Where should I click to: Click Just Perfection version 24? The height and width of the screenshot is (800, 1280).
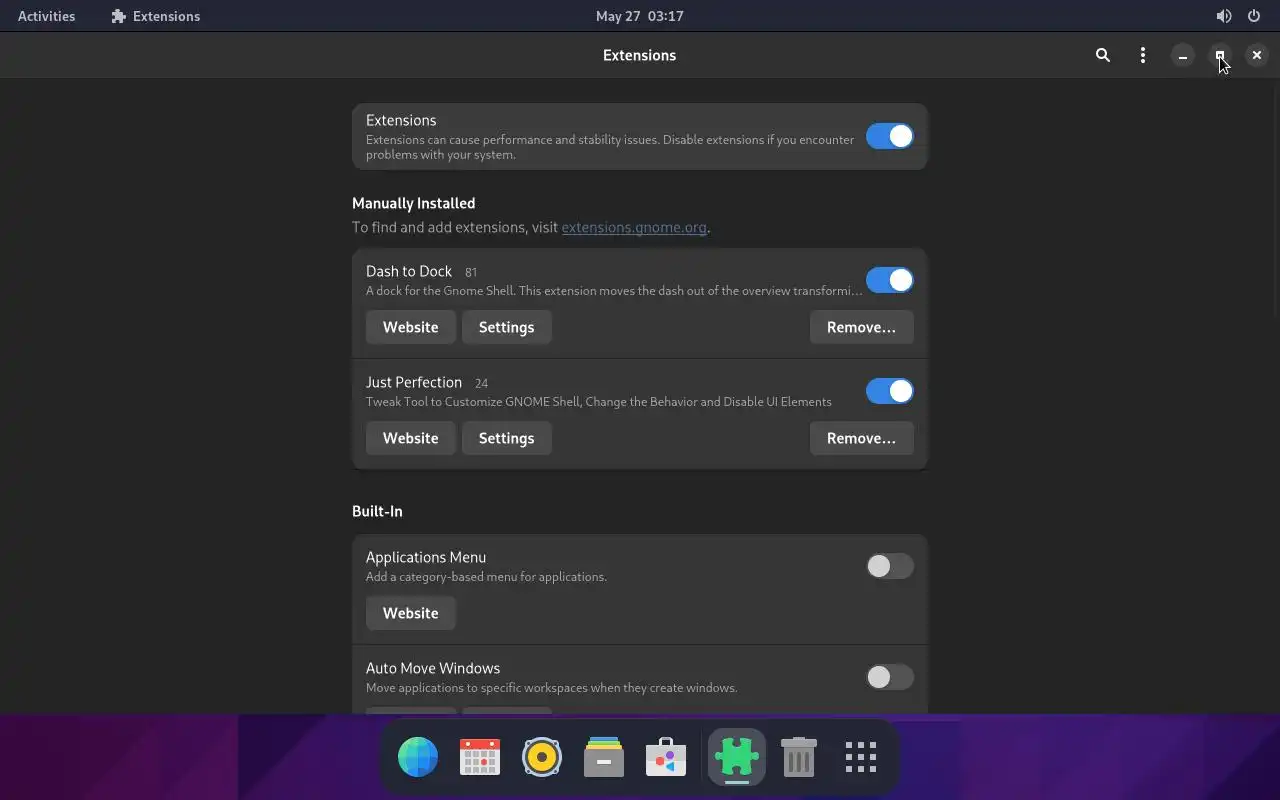(x=482, y=383)
